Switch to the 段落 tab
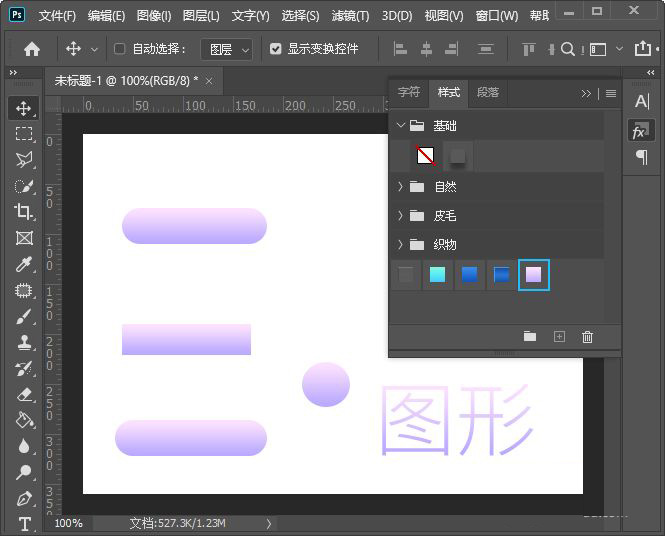 coord(488,92)
